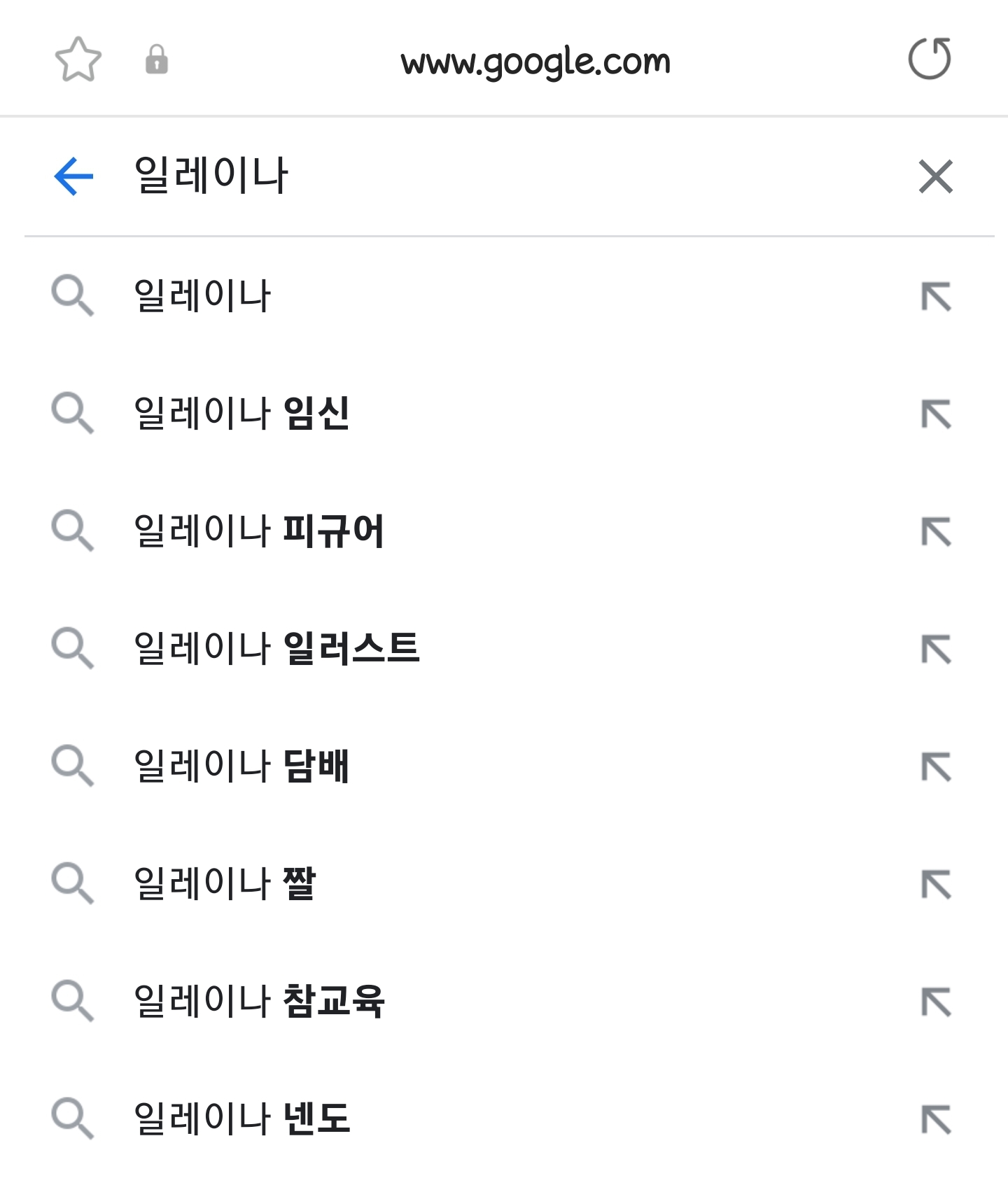Tap the padlock site security icon
The image size is (1008, 1199).
coord(157,59)
